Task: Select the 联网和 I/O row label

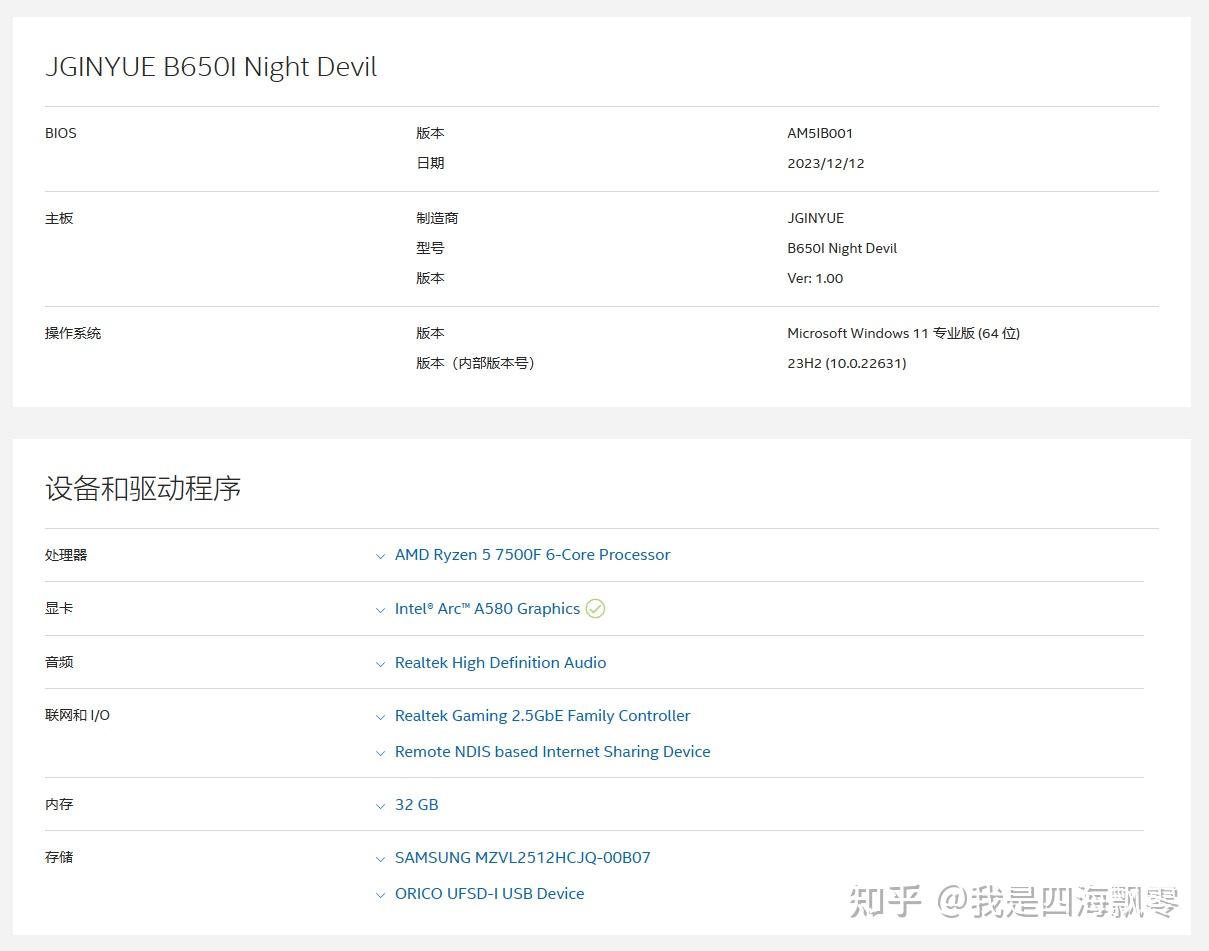Action: 77,715
